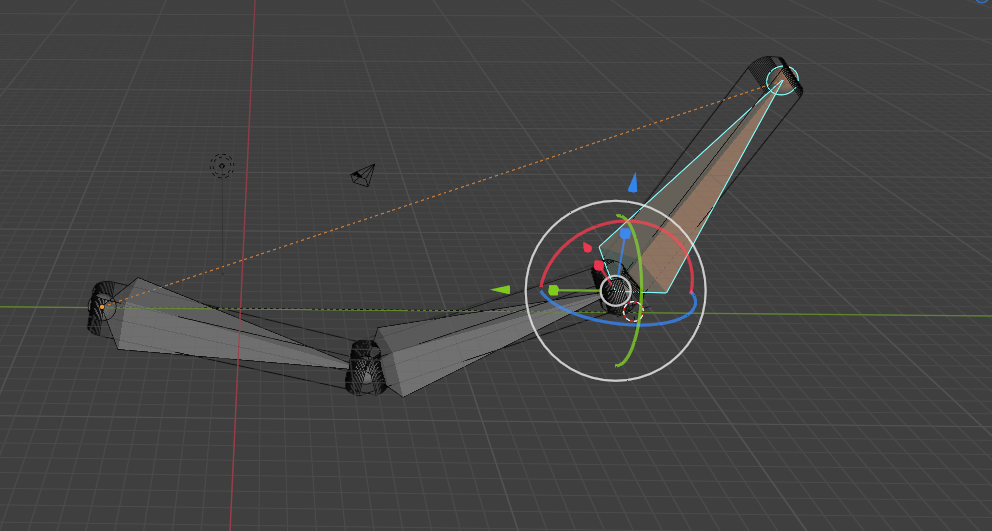Click the green Y-axis scale cube handle
Viewport: 992px width, 531px height.
point(553,290)
